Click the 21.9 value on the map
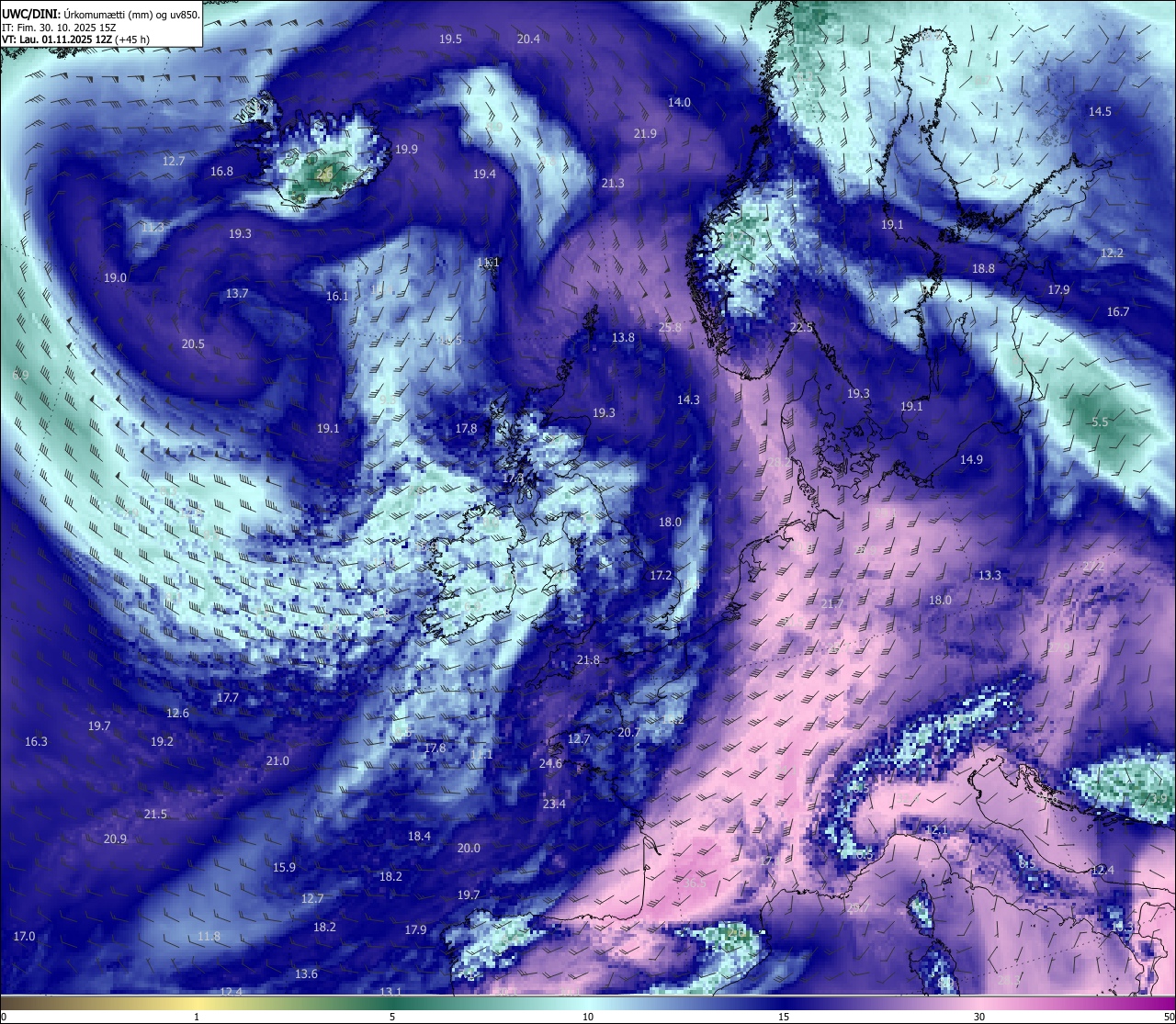Image resolution: width=1176 pixels, height=1024 pixels. click(645, 134)
